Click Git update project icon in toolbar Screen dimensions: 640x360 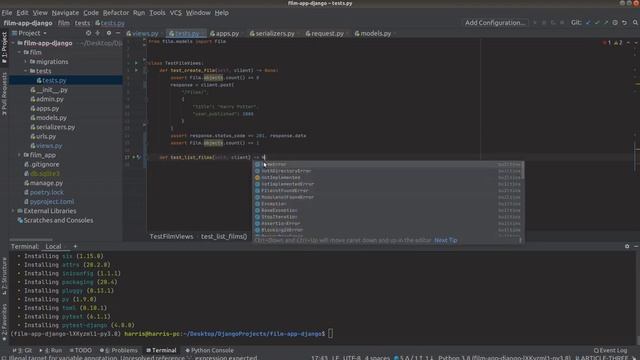[588, 22]
